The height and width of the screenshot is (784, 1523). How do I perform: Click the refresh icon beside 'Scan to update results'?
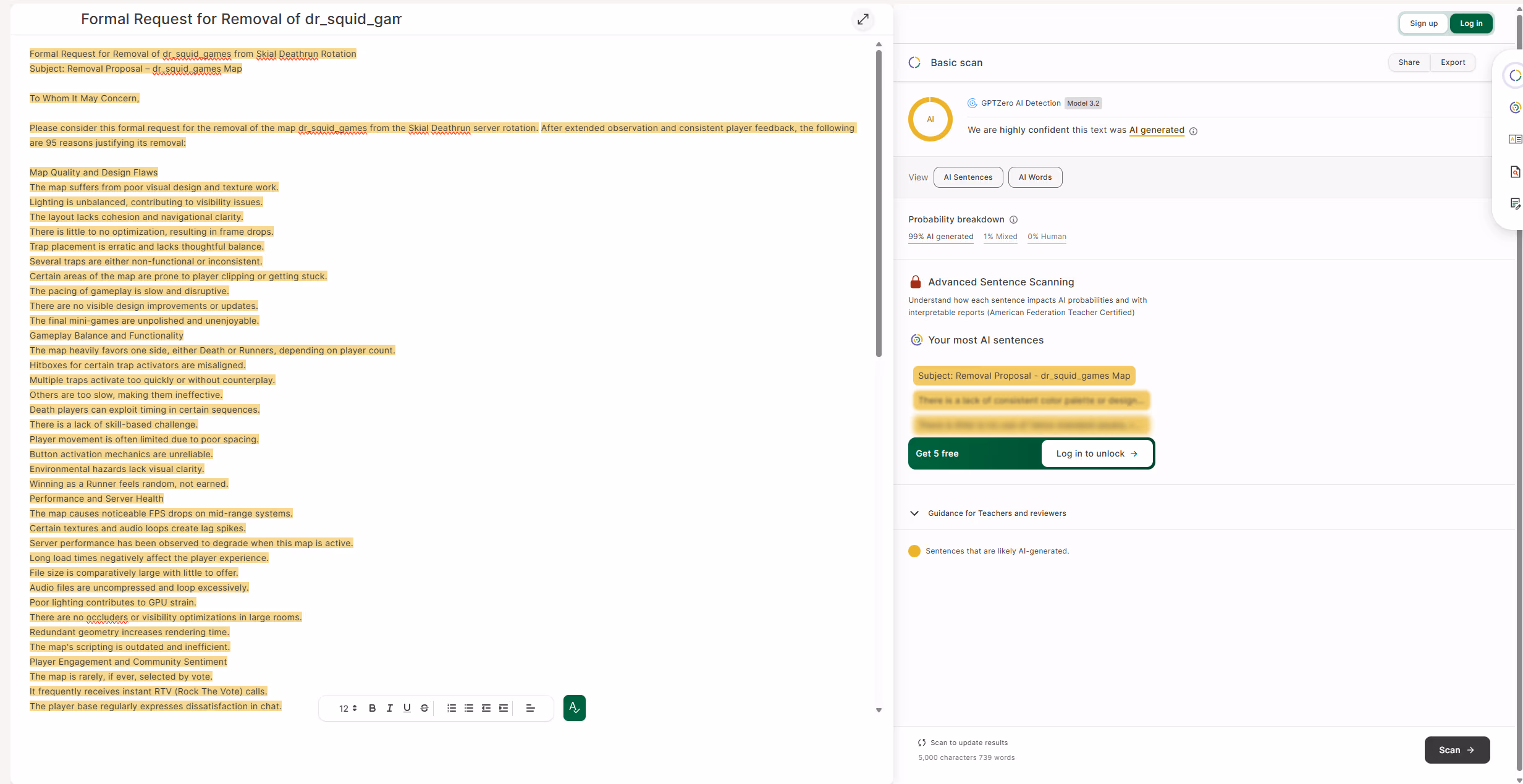click(922, 743)
